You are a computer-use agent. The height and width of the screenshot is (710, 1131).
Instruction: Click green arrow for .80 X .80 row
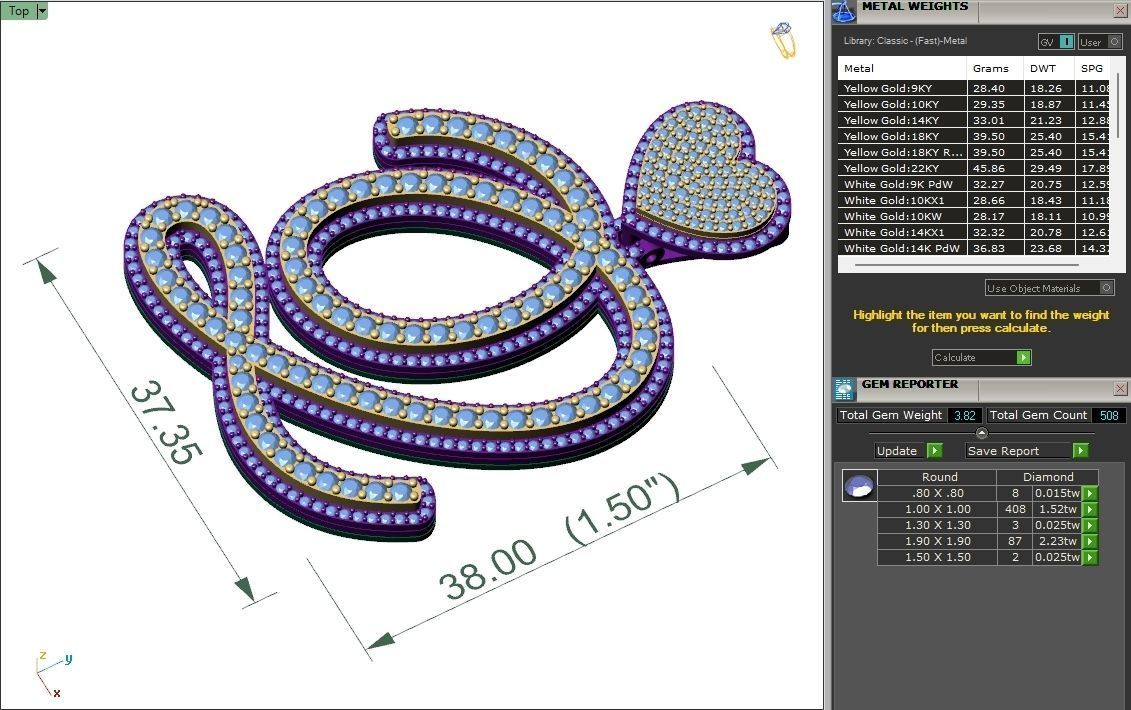(1090, 494)
